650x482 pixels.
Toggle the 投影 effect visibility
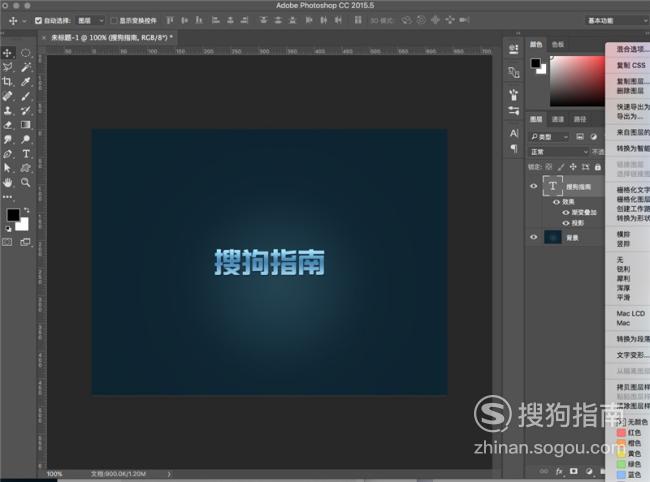566,223
